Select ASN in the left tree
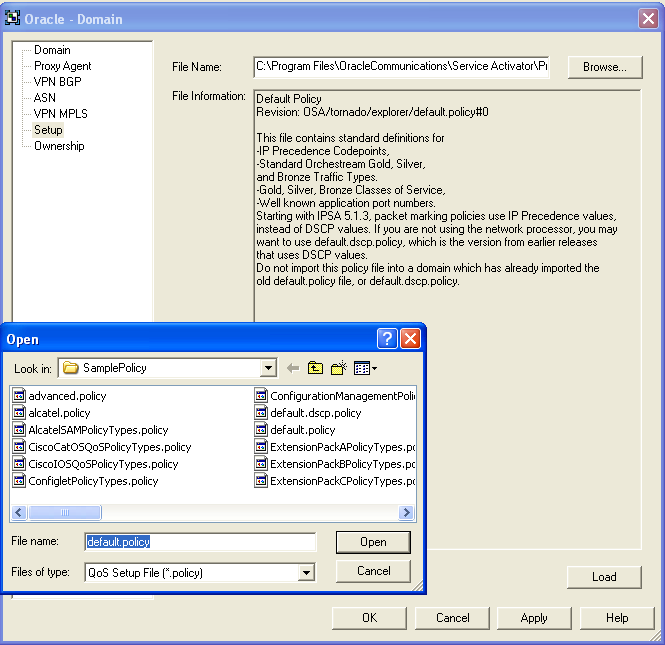Image resolution: width=665 pixels, height=645 pixels. point(45,98)
